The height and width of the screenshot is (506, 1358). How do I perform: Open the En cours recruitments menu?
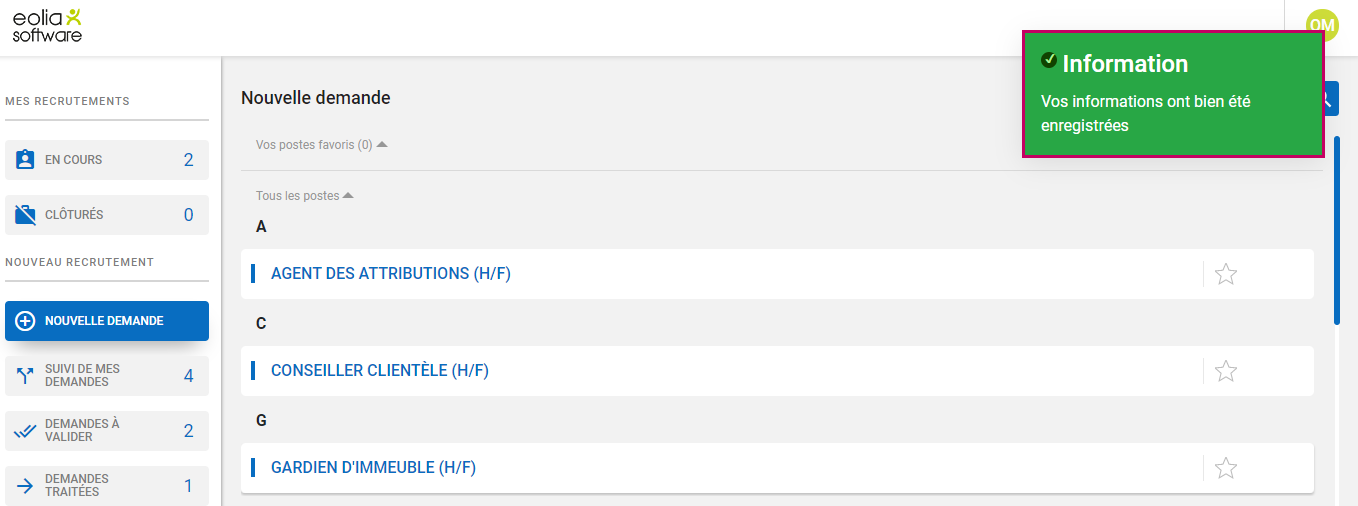pos(107,160)
